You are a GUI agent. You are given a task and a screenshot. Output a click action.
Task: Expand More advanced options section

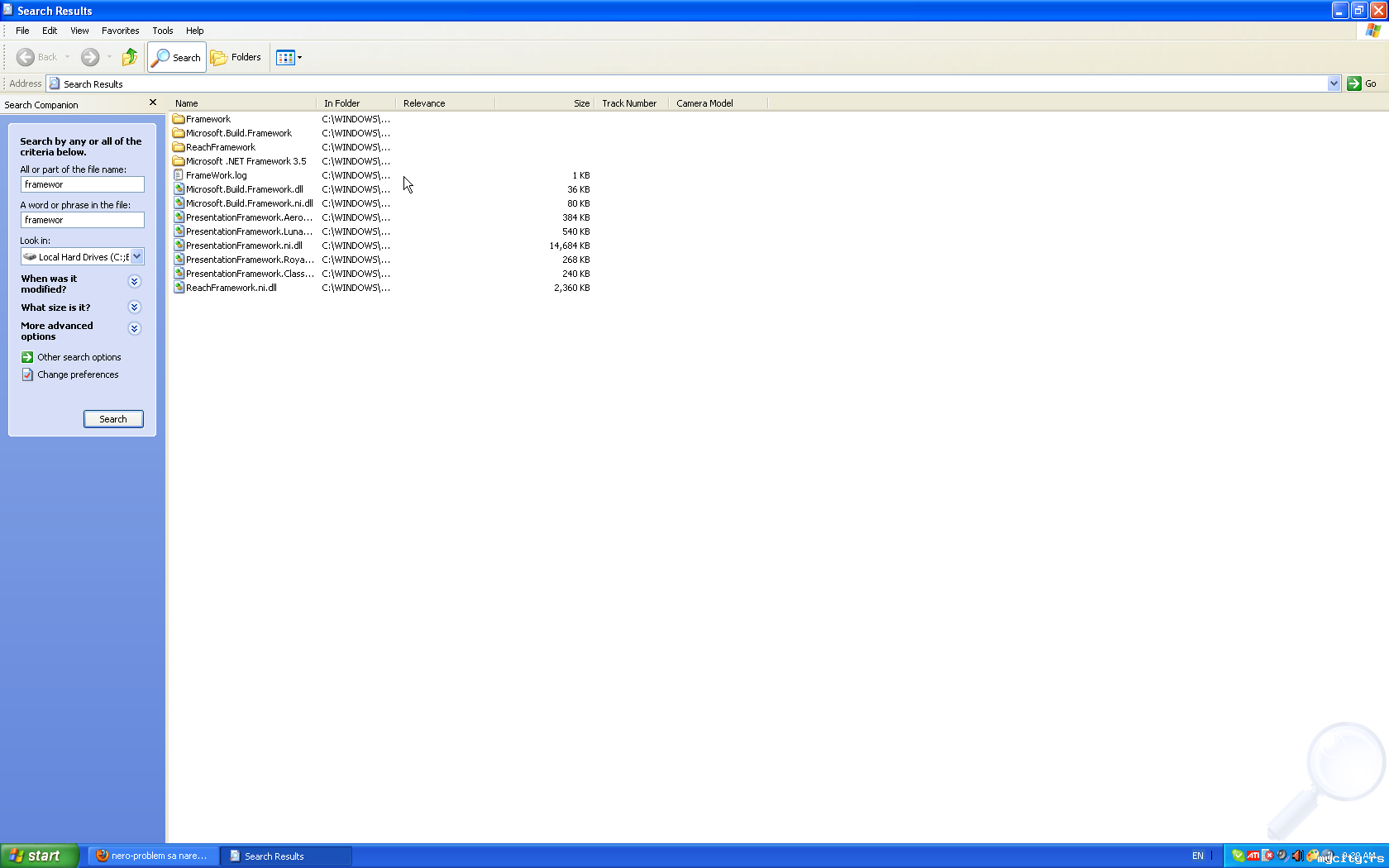pyautogui.click(x=134, y=329)
